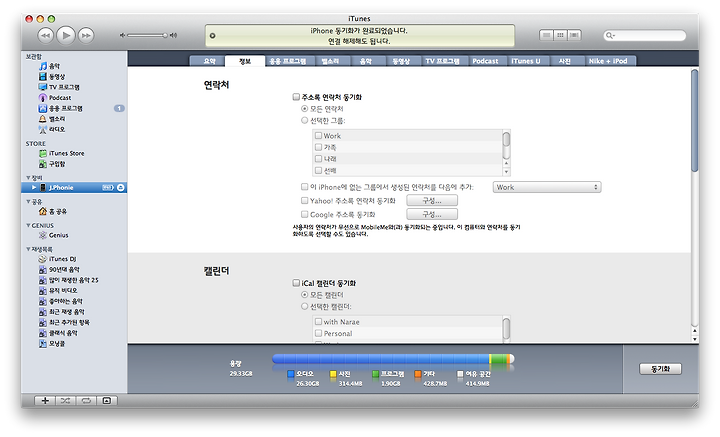Open 응용 프로그램 apps library in sidebar
Viewport: 720px width, 437px height.
click(x=65, y=108)
